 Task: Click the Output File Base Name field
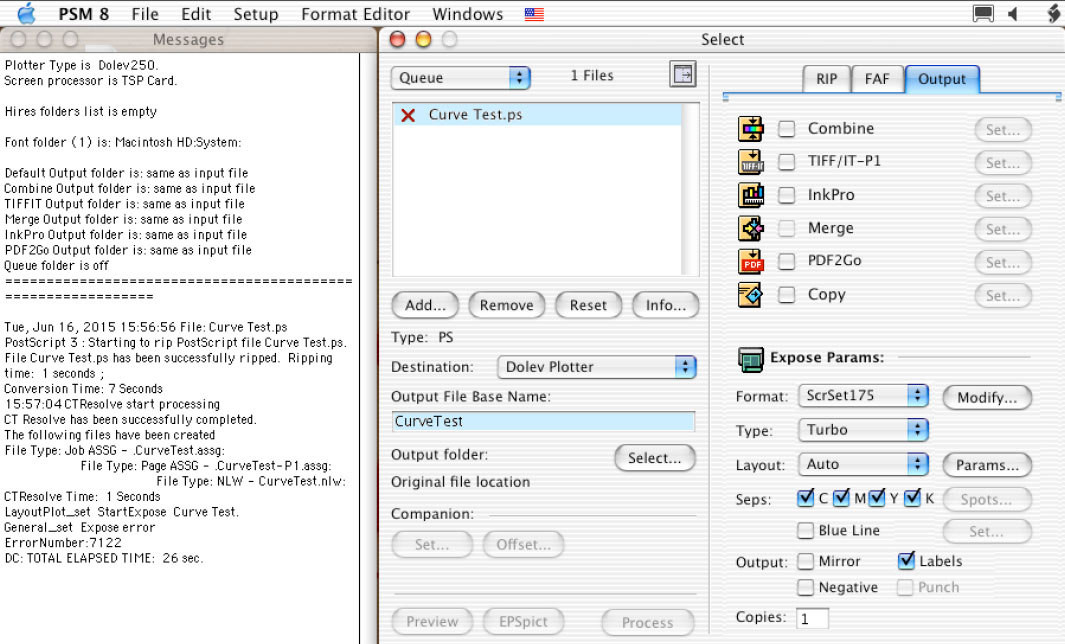coord(543,421)
